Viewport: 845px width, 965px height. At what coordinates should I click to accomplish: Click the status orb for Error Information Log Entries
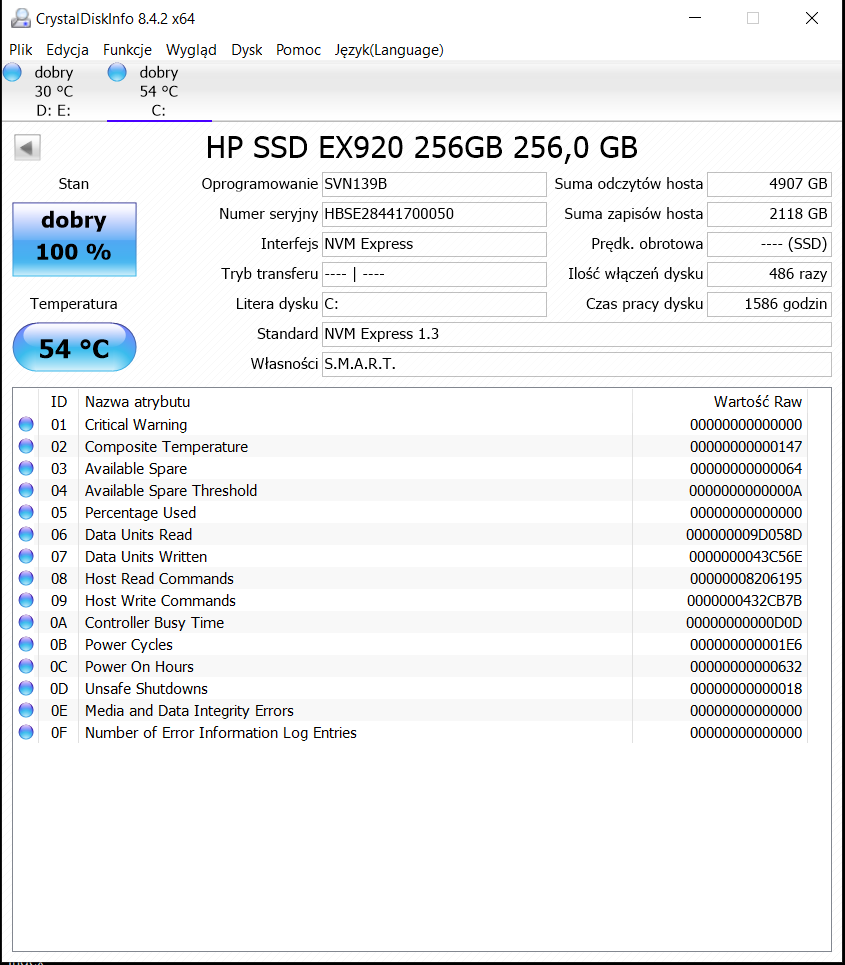pos(26,732)
